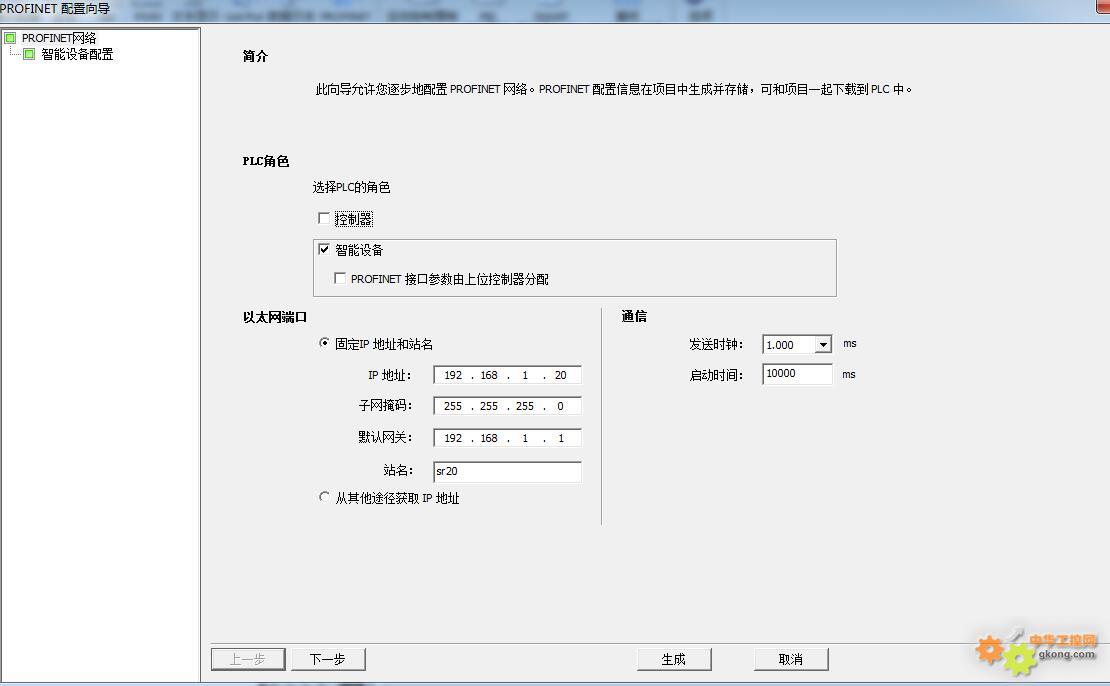This screenshot has height=686, width=1110.
Task: Click the 生成 button
Action: click(x=674, y=659)
